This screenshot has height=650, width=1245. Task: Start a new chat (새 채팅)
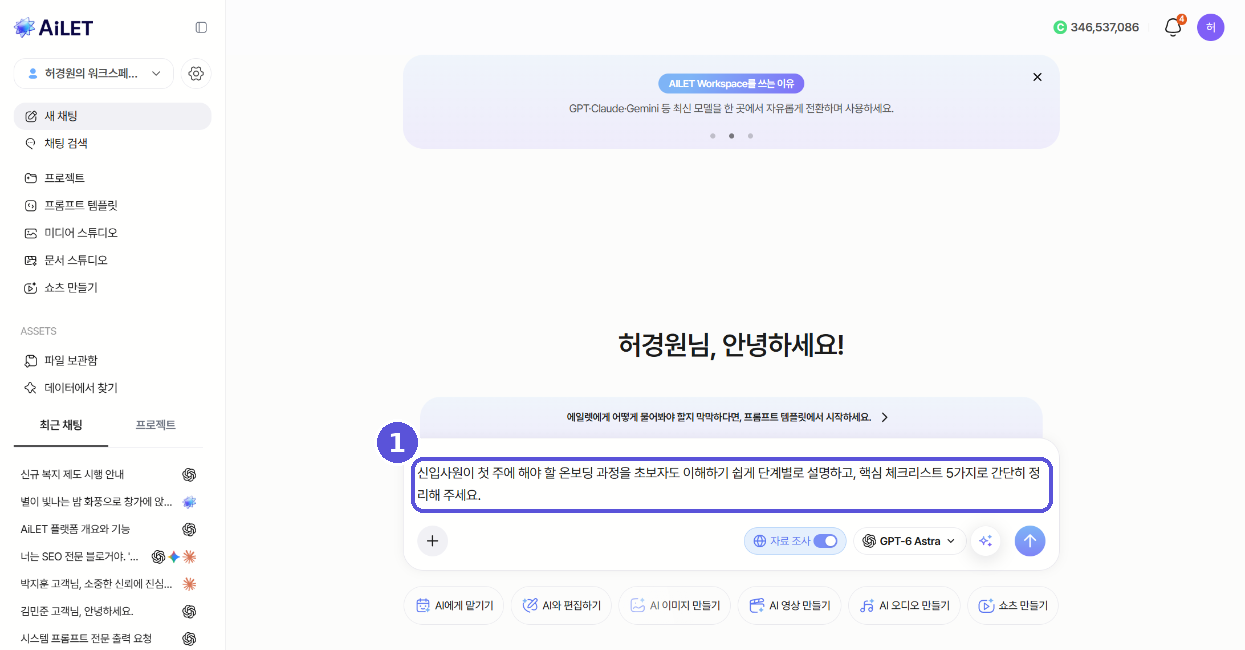tap(112, 116)
